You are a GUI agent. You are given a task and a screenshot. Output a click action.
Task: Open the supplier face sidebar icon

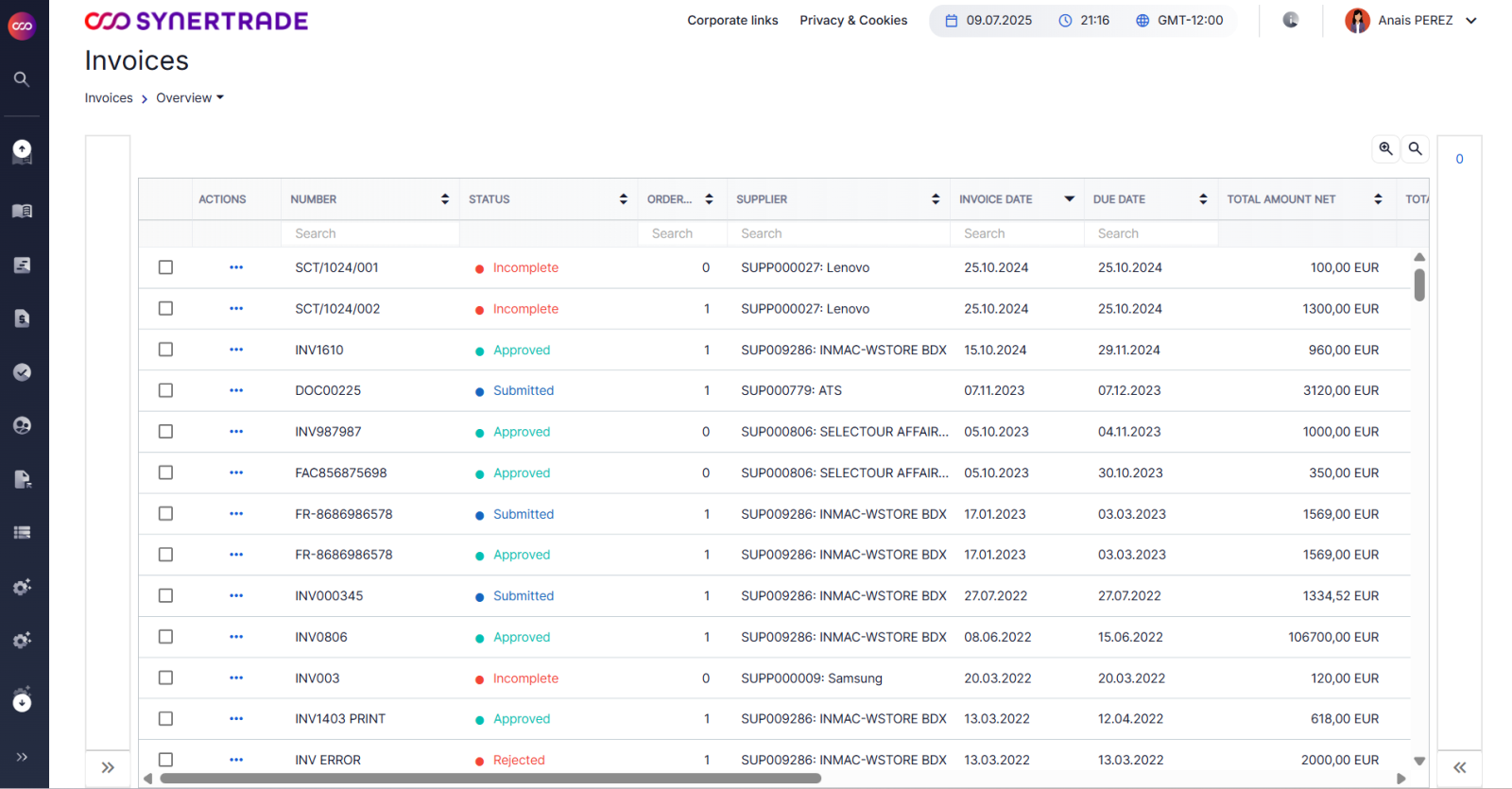point(22,425)
